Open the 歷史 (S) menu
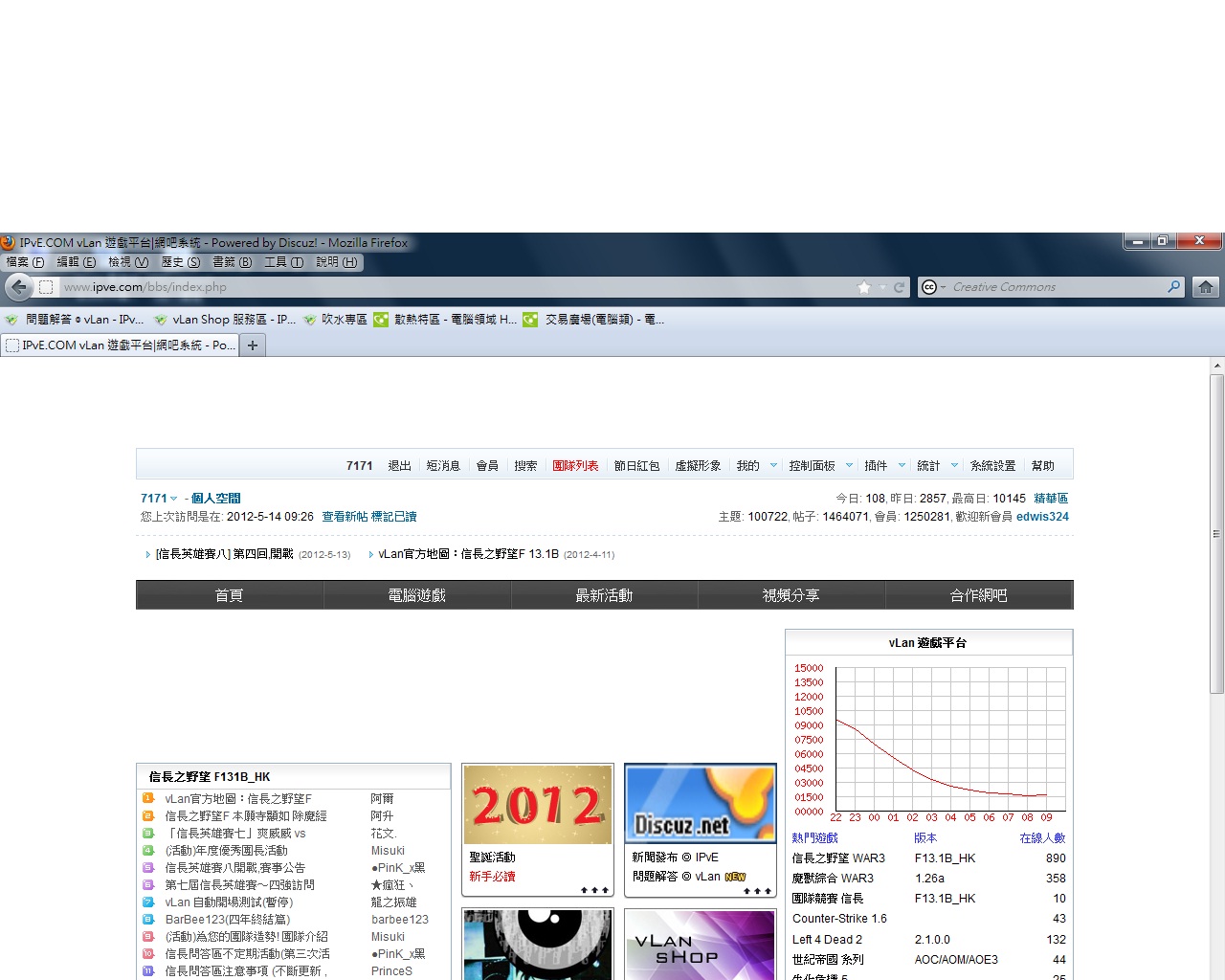The width and height of the screenshot is (1225, 980). pyautogui.click(x=181, y=262)
